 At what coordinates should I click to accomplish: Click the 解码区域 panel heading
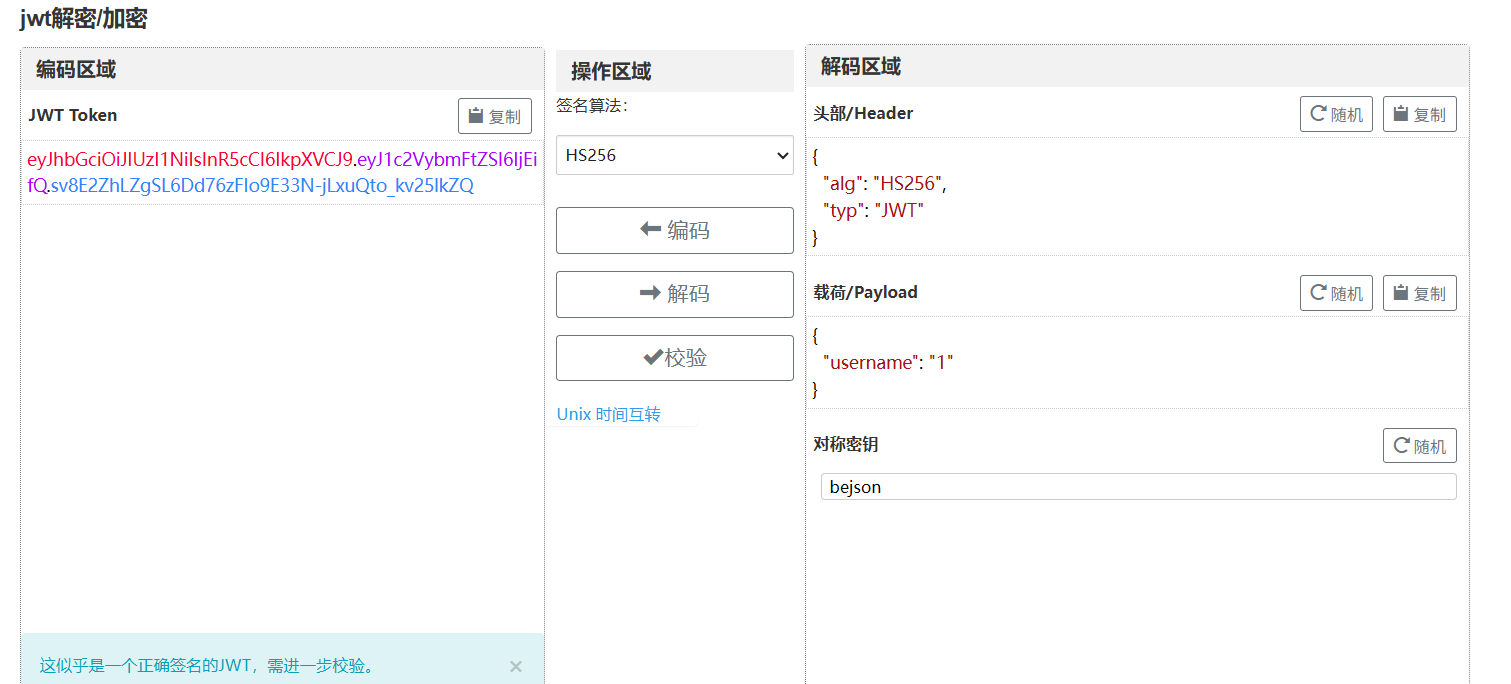[x=860, y=66]
